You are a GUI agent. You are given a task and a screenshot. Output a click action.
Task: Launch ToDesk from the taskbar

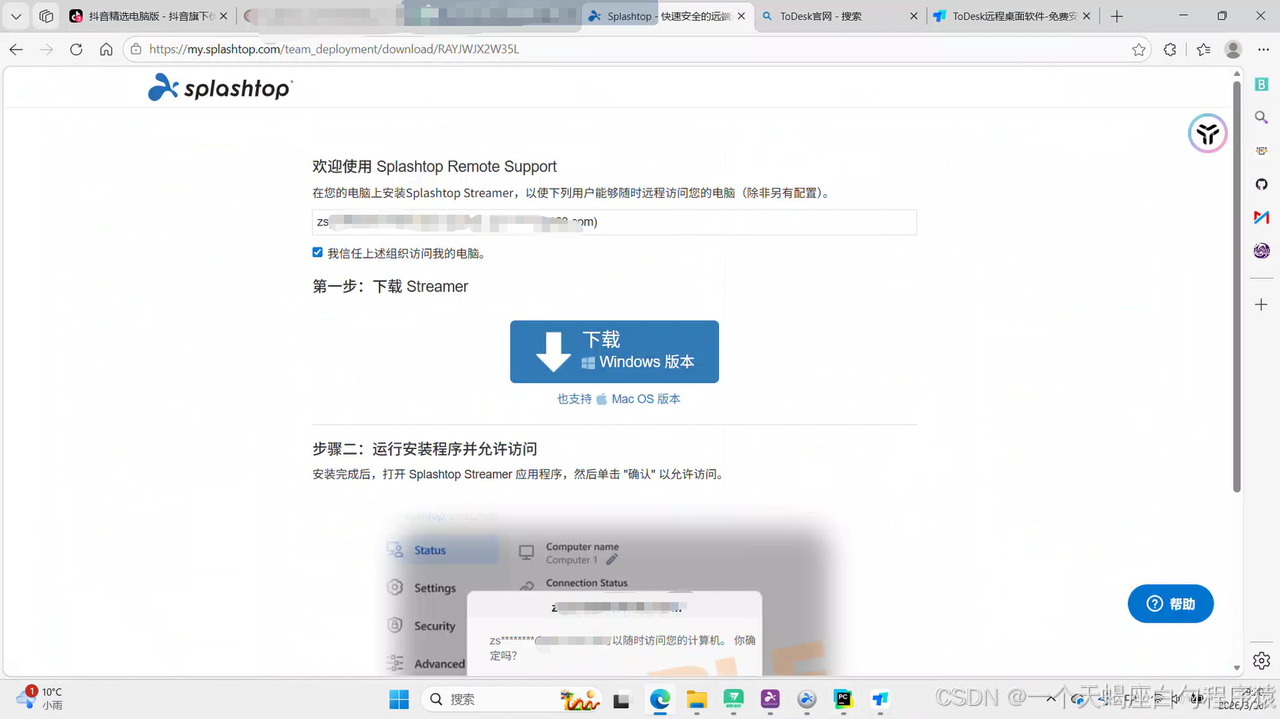879,698
